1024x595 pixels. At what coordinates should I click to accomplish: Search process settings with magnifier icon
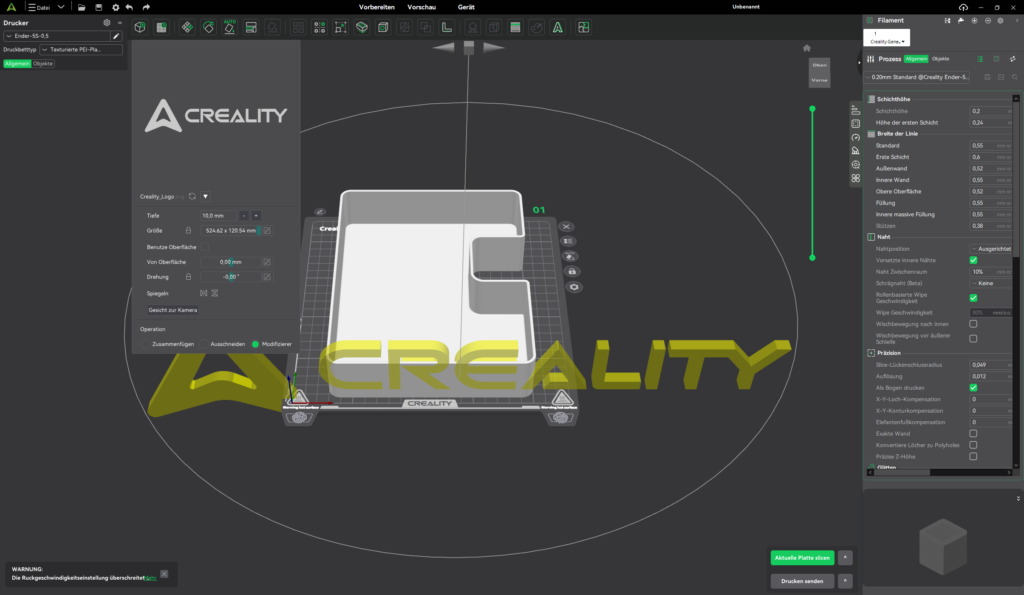click(1014, 77)
